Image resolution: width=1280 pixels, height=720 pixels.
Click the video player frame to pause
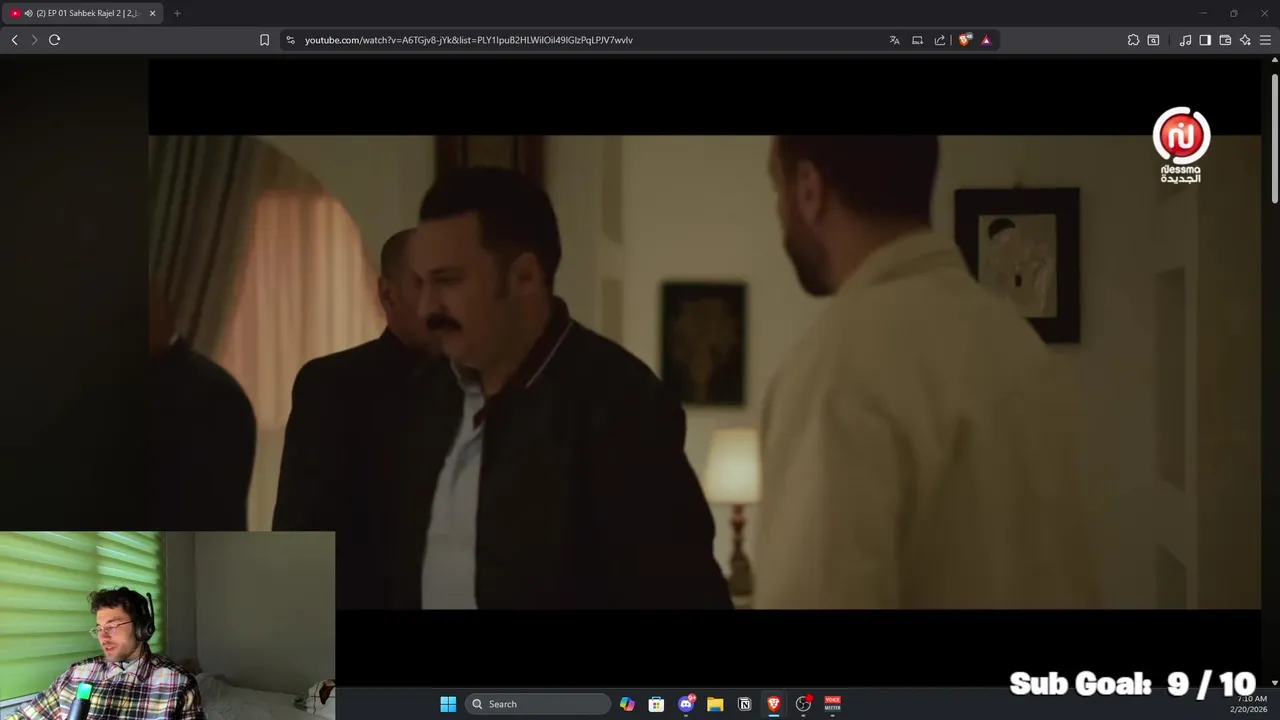tap(705, 371)
